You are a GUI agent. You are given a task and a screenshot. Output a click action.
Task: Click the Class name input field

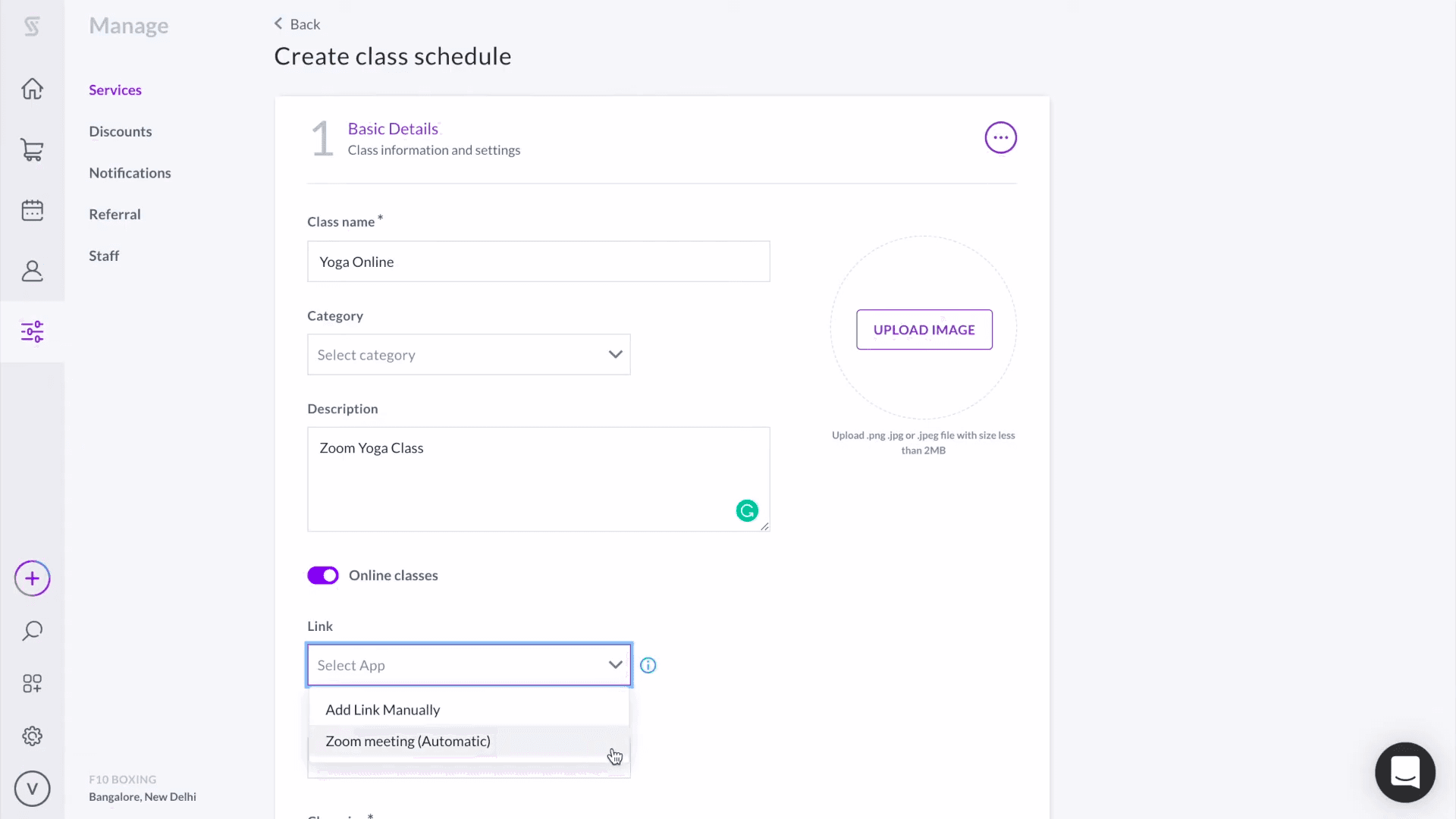click(538, 262)
